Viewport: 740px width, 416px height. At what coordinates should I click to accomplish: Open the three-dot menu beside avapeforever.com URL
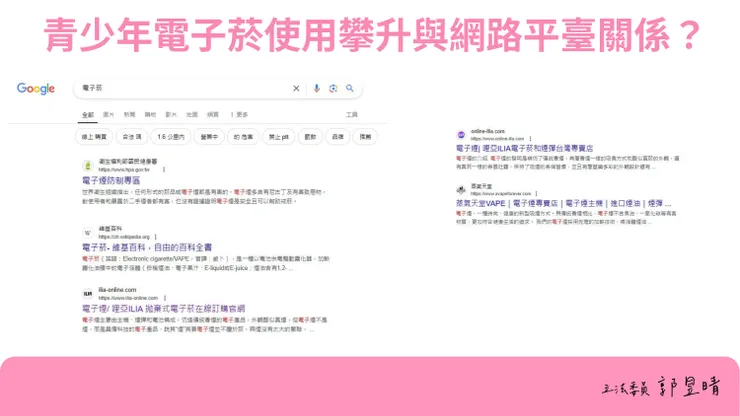coord(537,194)
